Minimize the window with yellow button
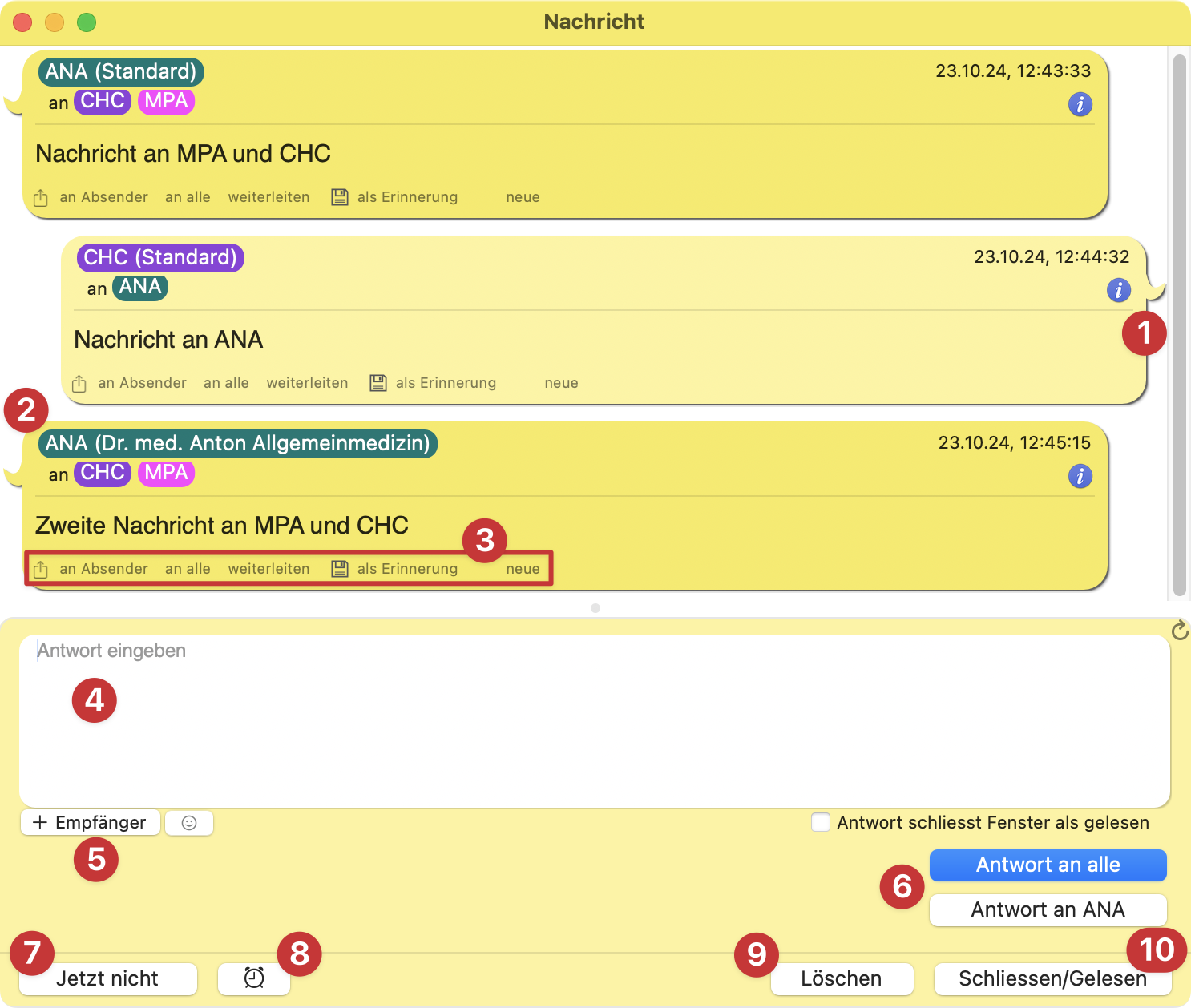The height and width of the screenshot is (1008, 1191). [x=55, y=22]
